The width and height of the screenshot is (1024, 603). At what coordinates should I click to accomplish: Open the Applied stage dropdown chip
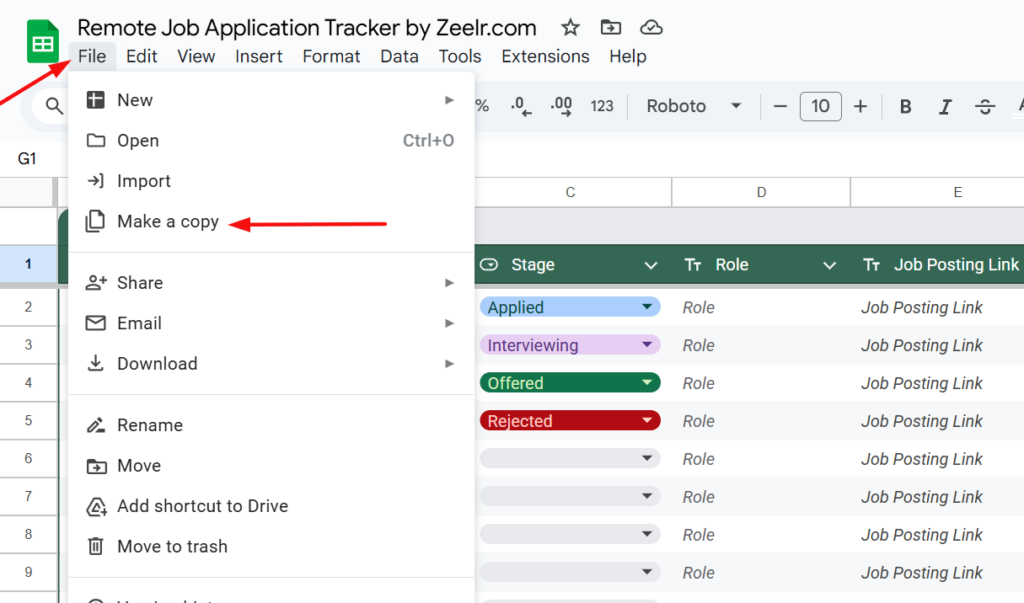pyautogui.click(x=570, y=307)
